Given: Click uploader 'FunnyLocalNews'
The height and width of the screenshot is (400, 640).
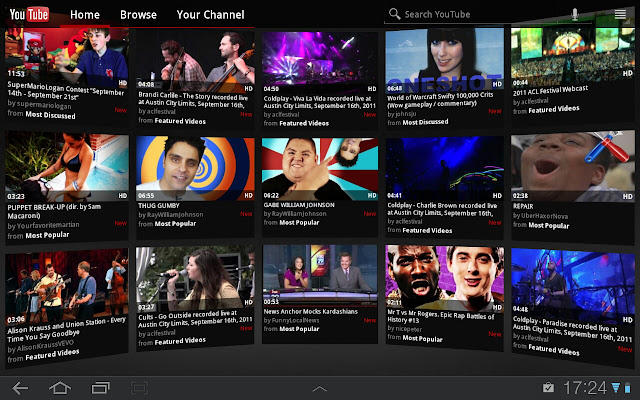Looking at the screenshot, I should tap(296, 320).
